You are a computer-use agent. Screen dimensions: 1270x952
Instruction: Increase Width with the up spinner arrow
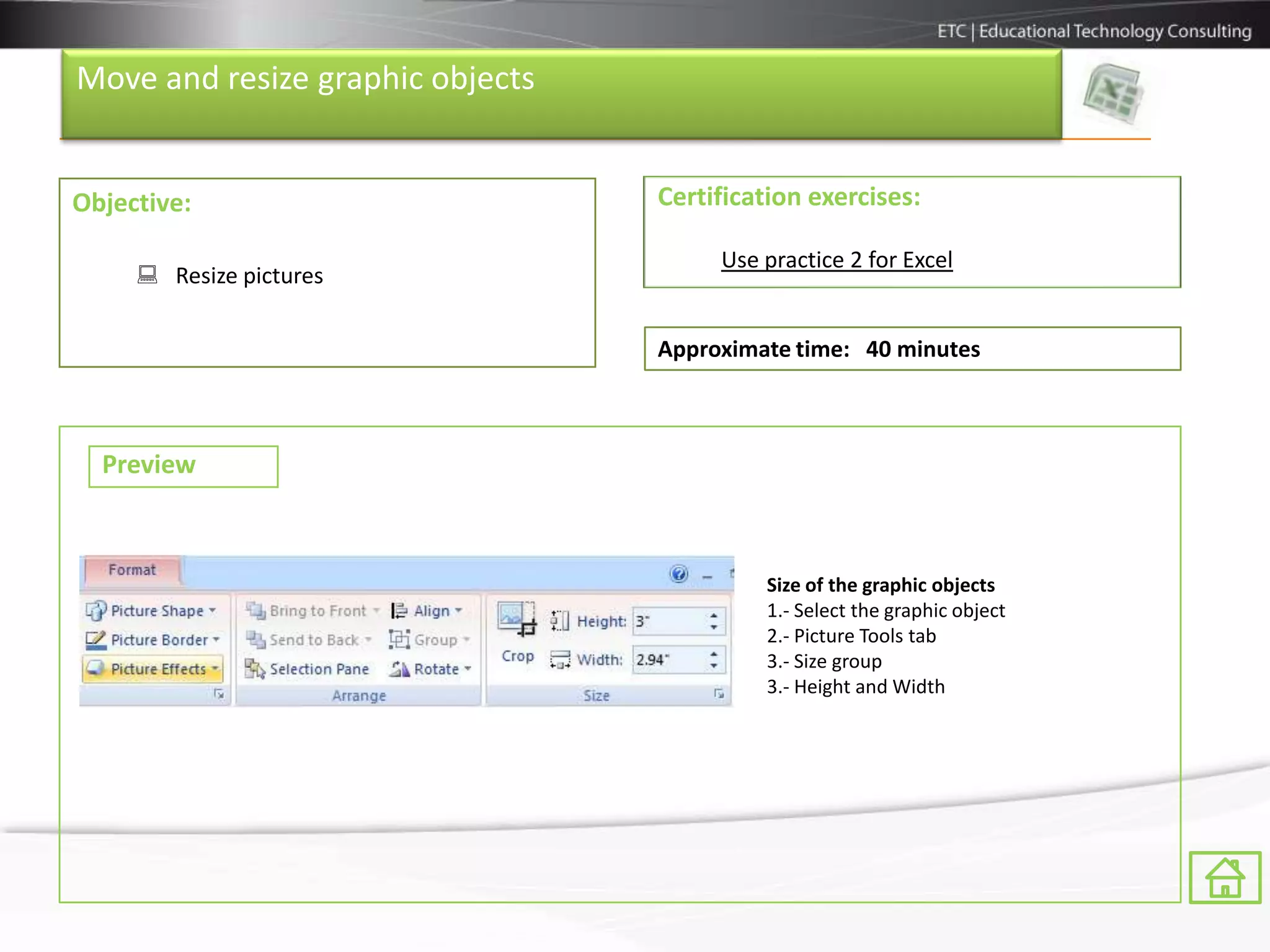pyautogui.click(x=714, y=653)
